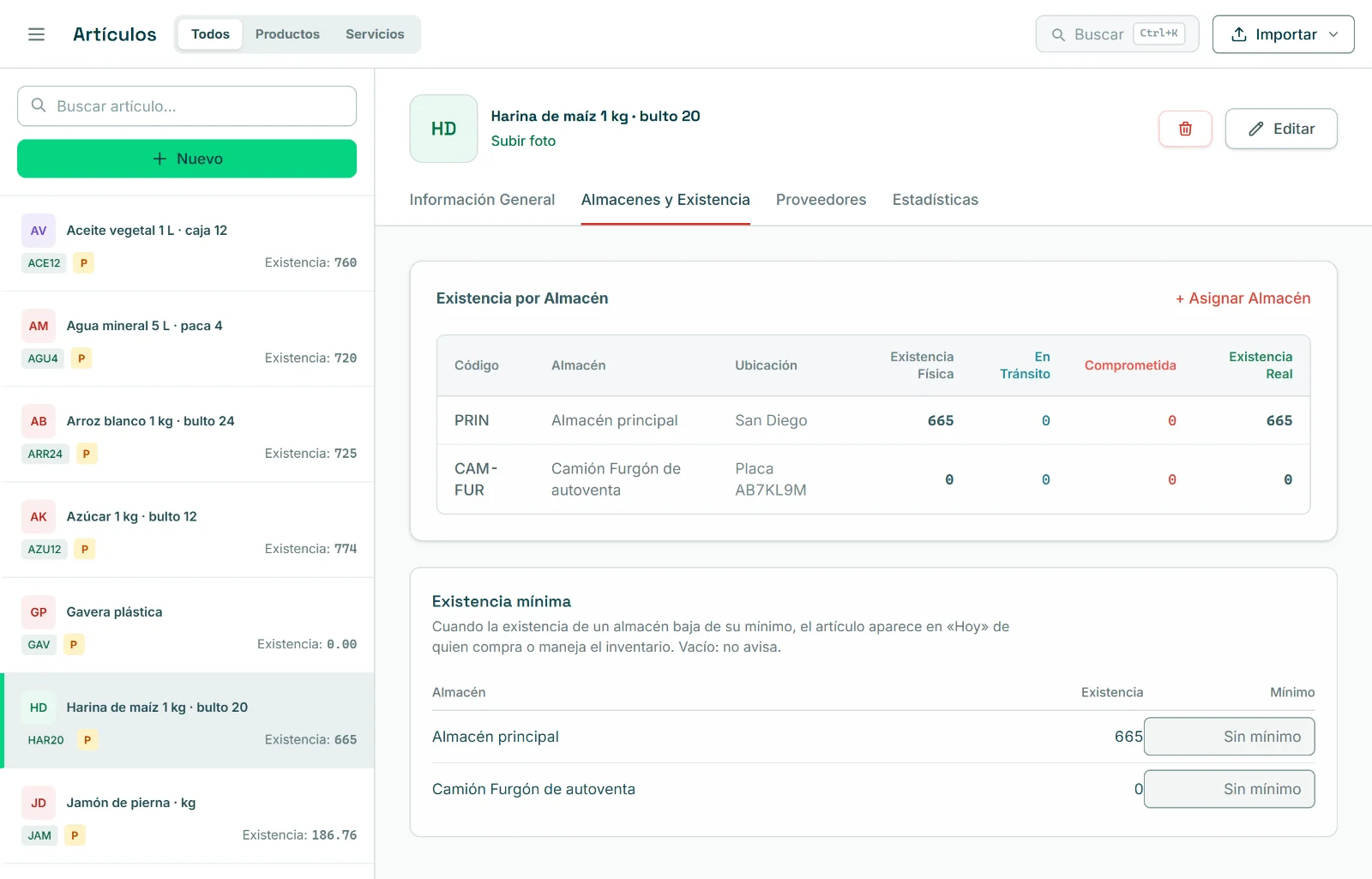Open the hamburger navigation menu
This screenshot has width=1372, height=879.
[x=36, y=34]
